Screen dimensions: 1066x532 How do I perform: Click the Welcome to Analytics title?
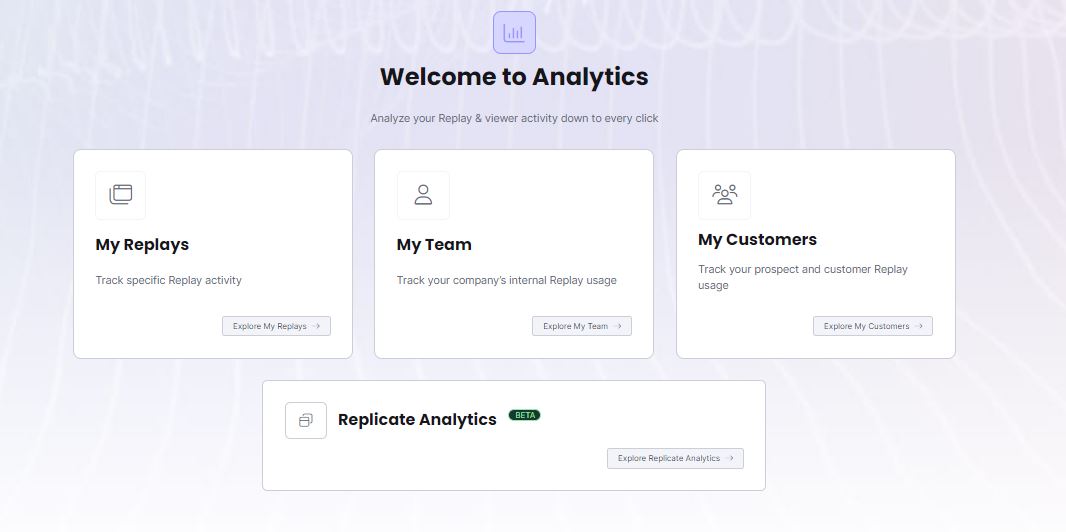pyautogui.click(x=514, y=77)
